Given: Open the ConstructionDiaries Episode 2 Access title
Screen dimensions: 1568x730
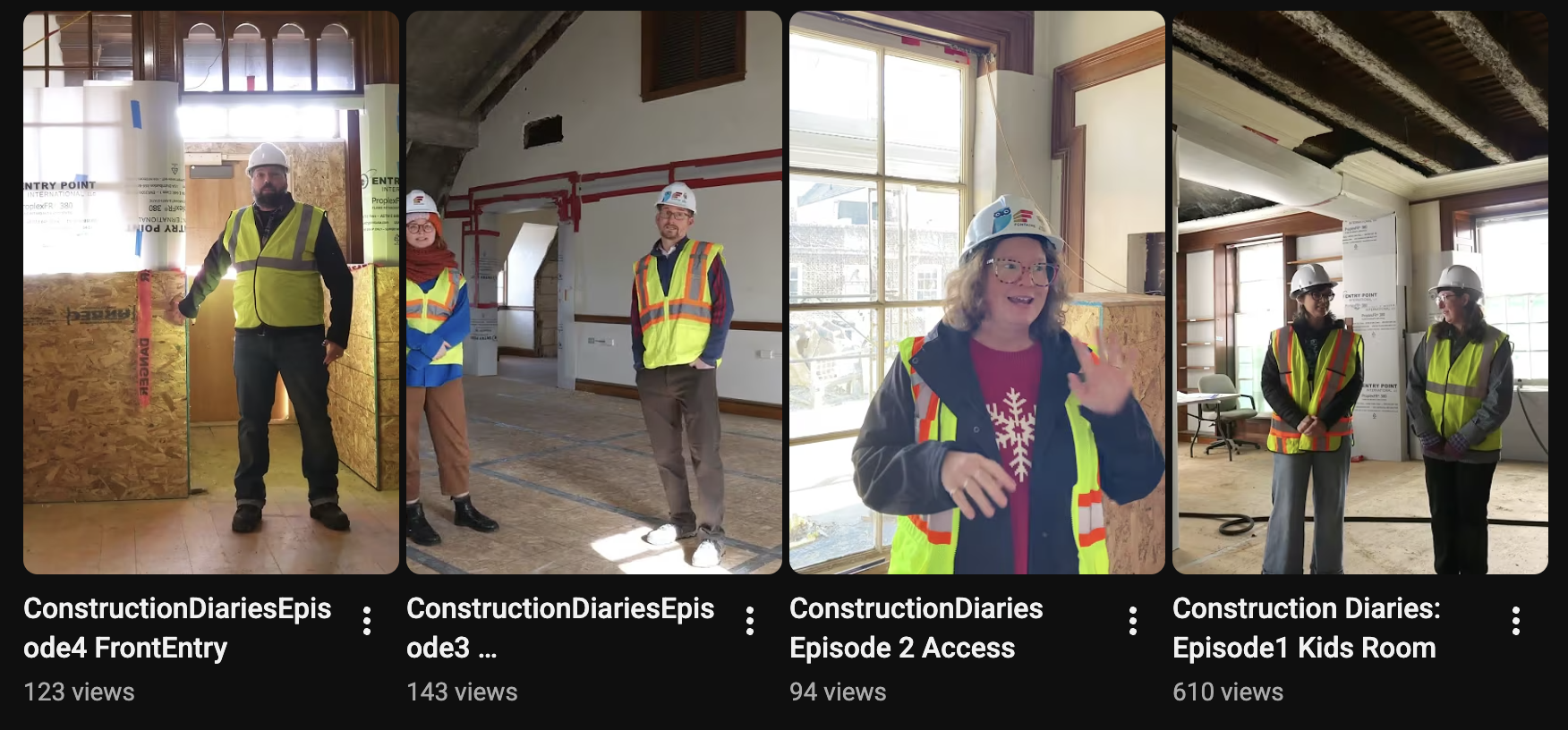Looking at the screenshot, I should [916, 628].
